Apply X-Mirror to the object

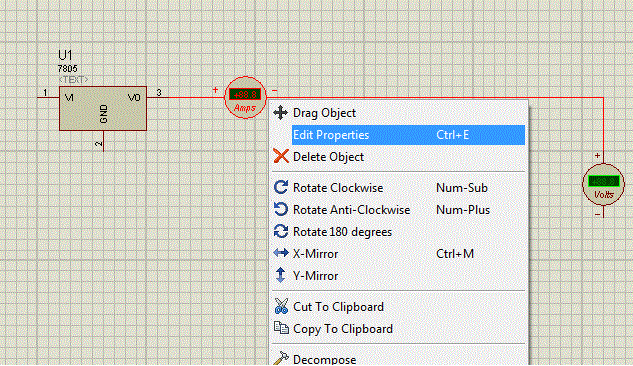(398, 254)
